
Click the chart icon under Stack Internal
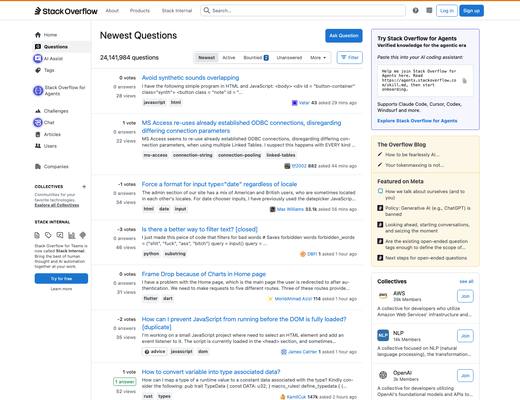click(71, 235)
